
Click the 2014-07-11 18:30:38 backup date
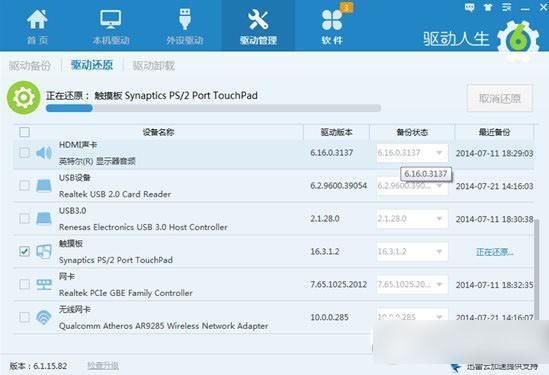click(x=494, y=219)
